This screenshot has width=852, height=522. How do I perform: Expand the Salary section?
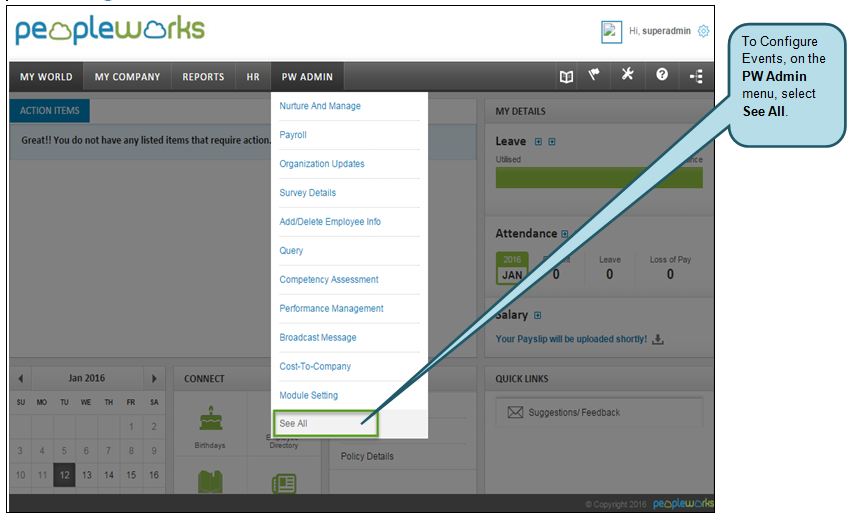537,316
